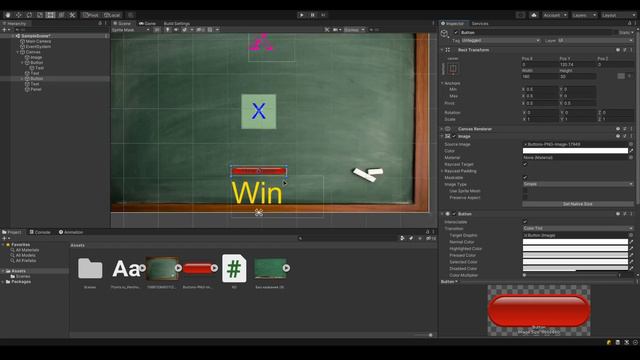Screen dimensions: 640x360
Task: Select the Hand tool in the toolbar
Action: [x=8, y=15]
